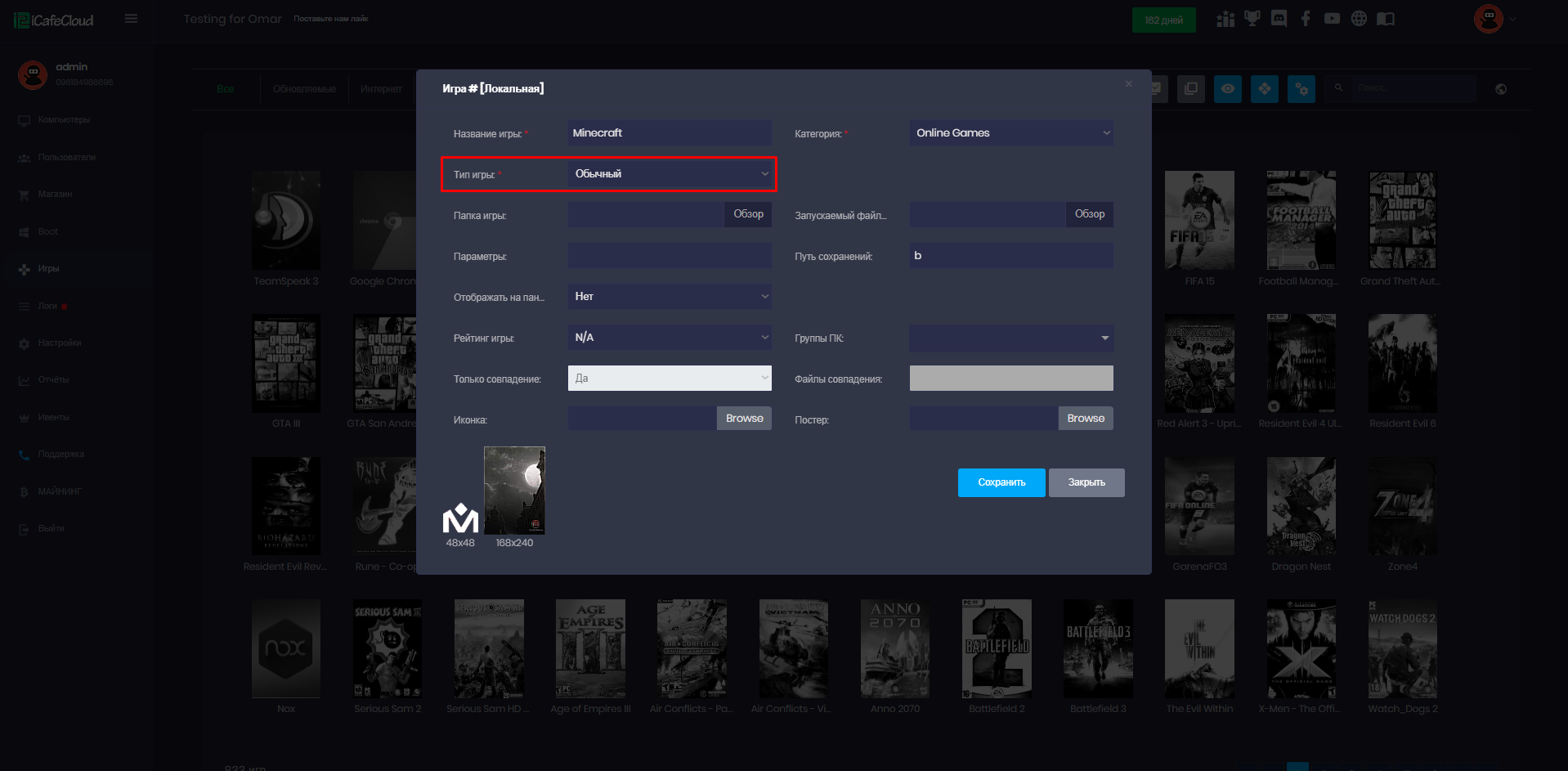Click the Поставьте нам лайк link

pos(331,19)
